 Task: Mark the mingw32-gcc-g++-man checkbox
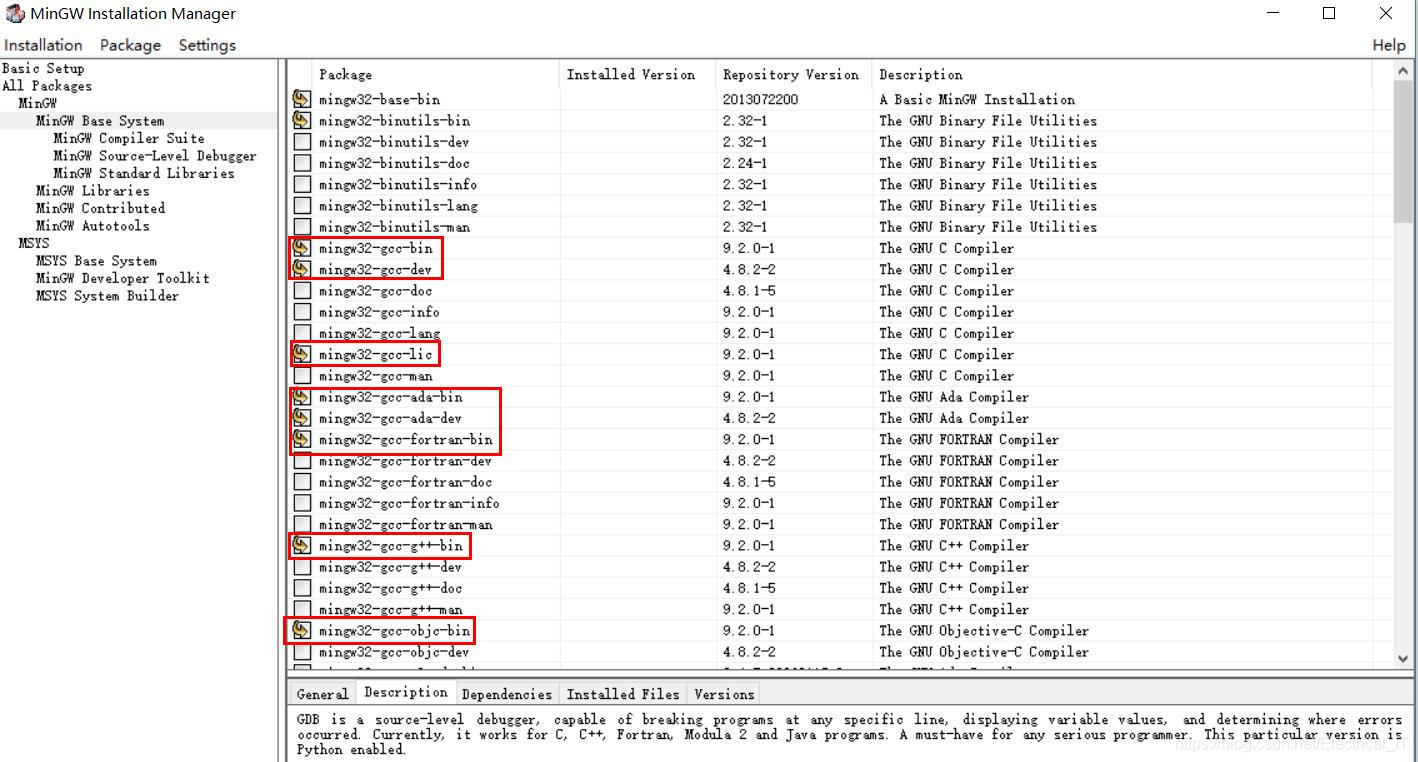pyautogui.click(x=302, y=609)
